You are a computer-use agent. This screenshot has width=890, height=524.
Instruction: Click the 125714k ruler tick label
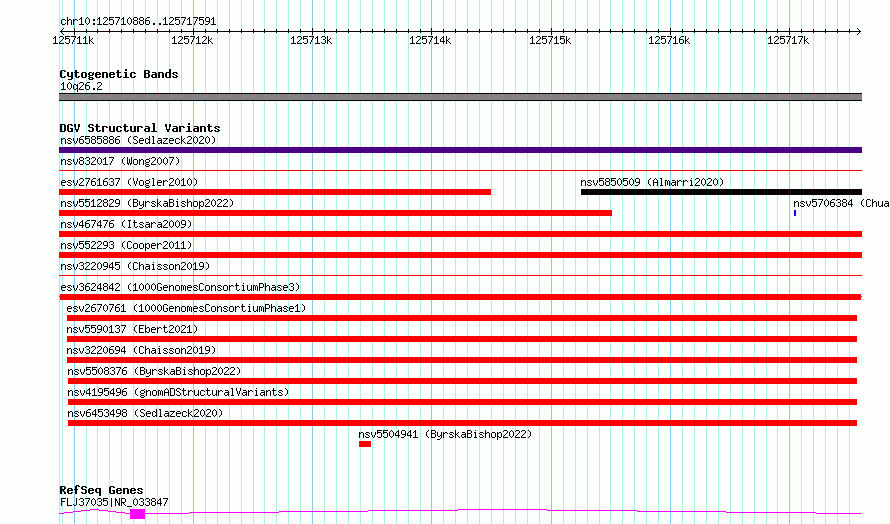coord(430,40)
